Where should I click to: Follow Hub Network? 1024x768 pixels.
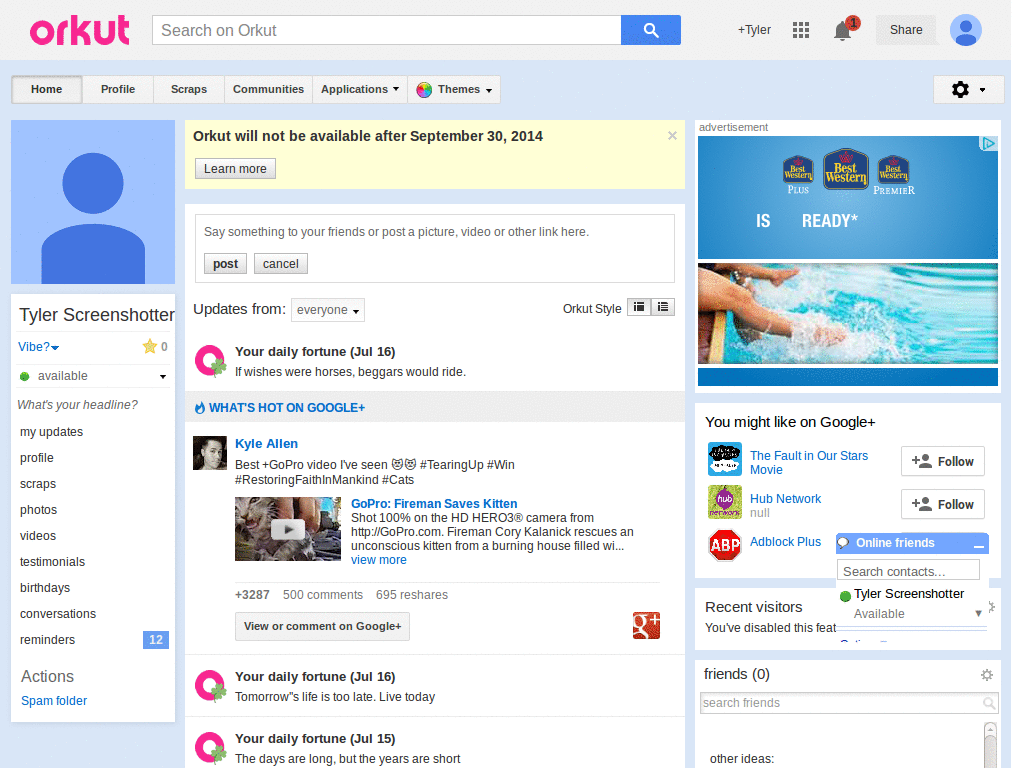942,504
